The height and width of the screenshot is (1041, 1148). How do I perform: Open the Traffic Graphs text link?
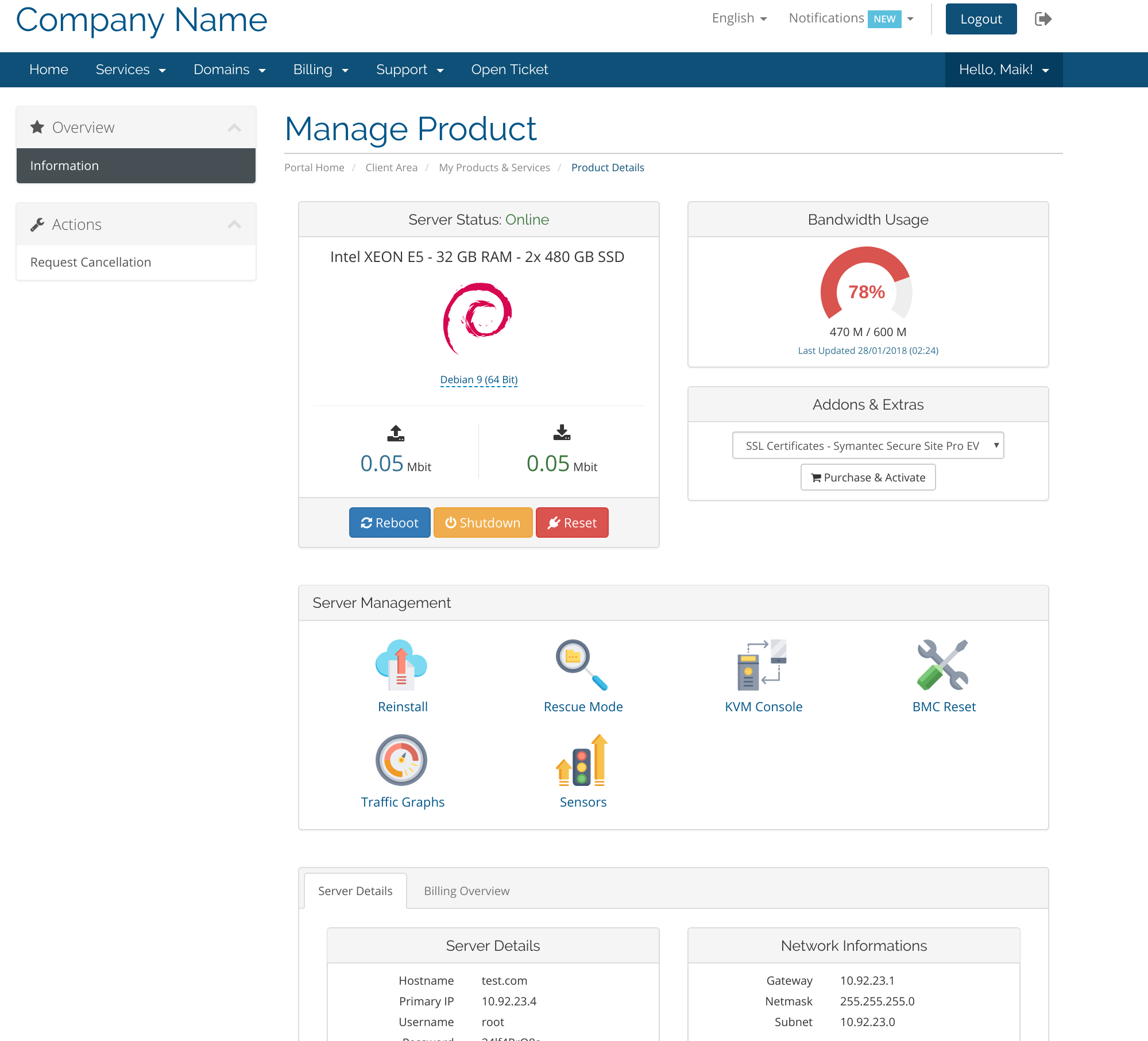pyautogui.click(x=403, y=802)
